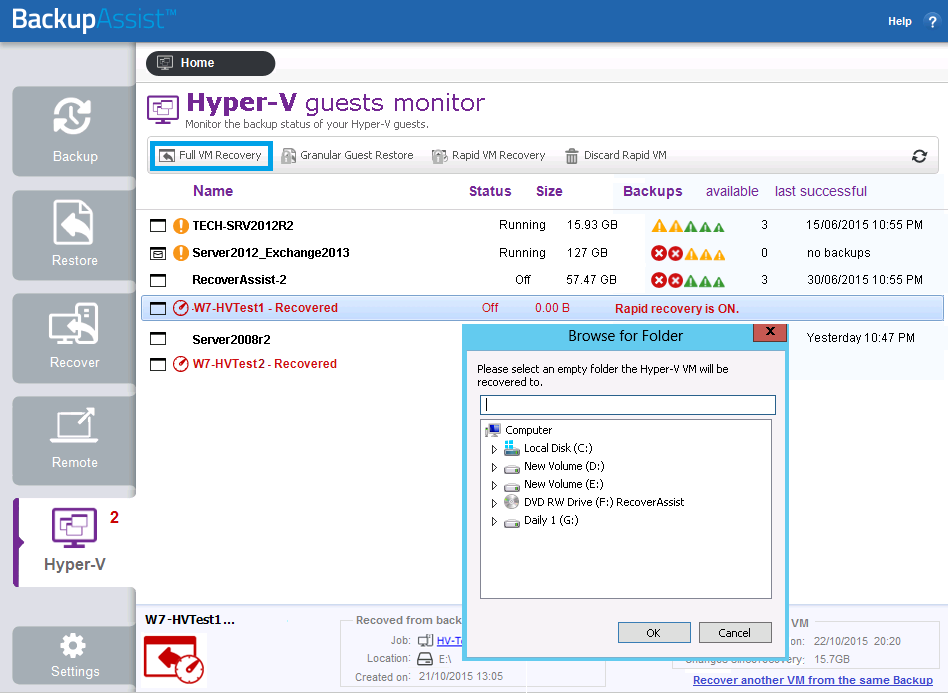Click Cancel in Browse for Folder
This screenshot has width=948, height=693.
point(735,633)
